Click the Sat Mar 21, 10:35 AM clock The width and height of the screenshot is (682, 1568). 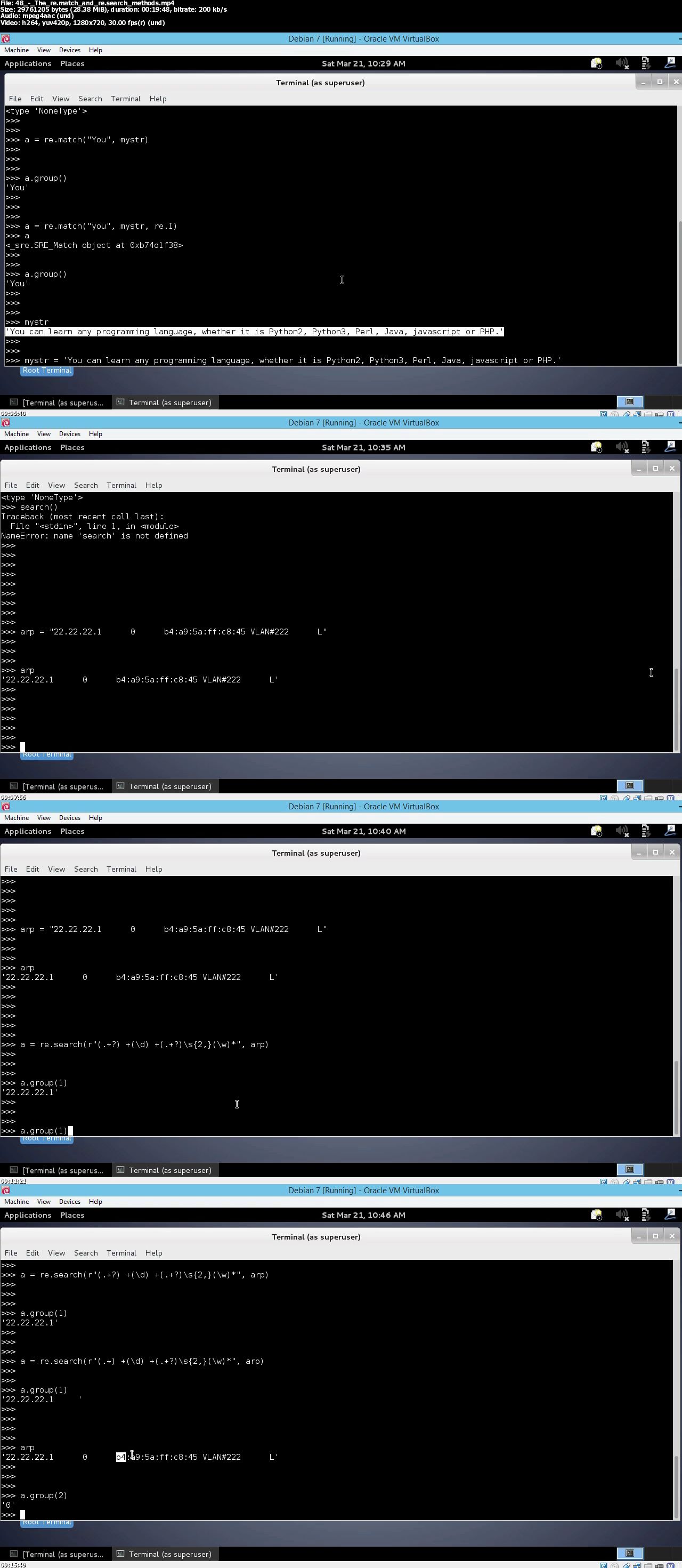tap(363, 447)
